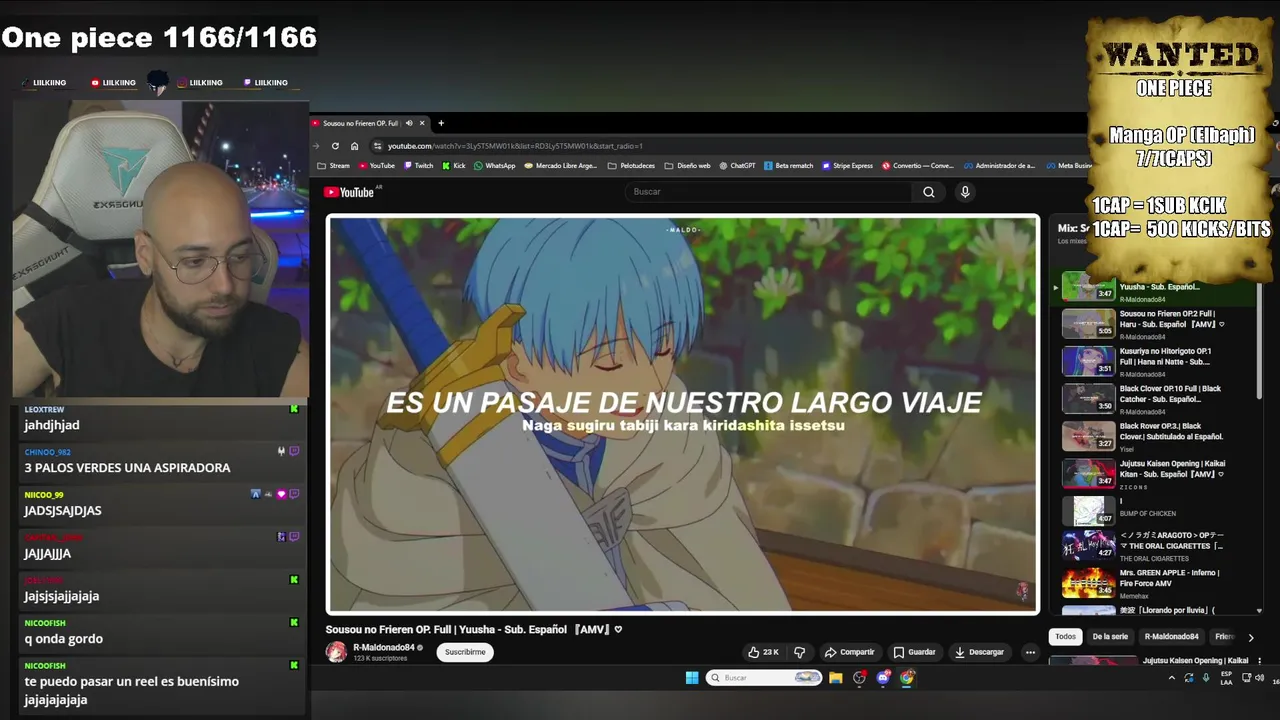Go to browser home page icon
The width and height of the screenshot is (1280, 720).
pos(354,146)
